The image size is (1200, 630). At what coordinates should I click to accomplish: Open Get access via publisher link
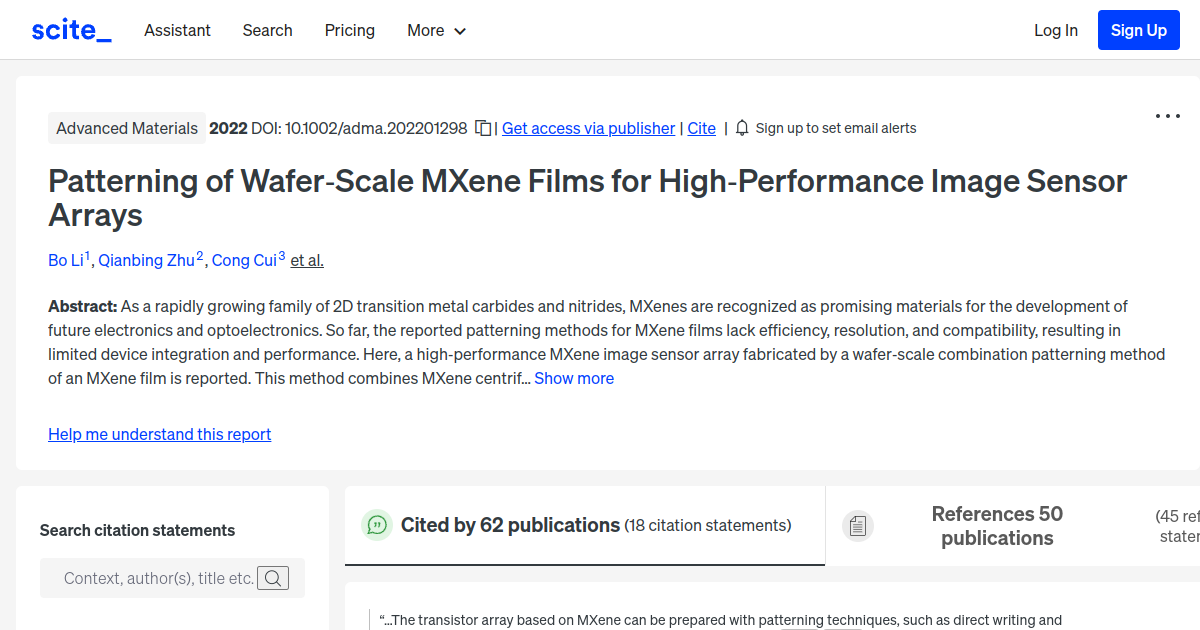click(x=588, y=128)
